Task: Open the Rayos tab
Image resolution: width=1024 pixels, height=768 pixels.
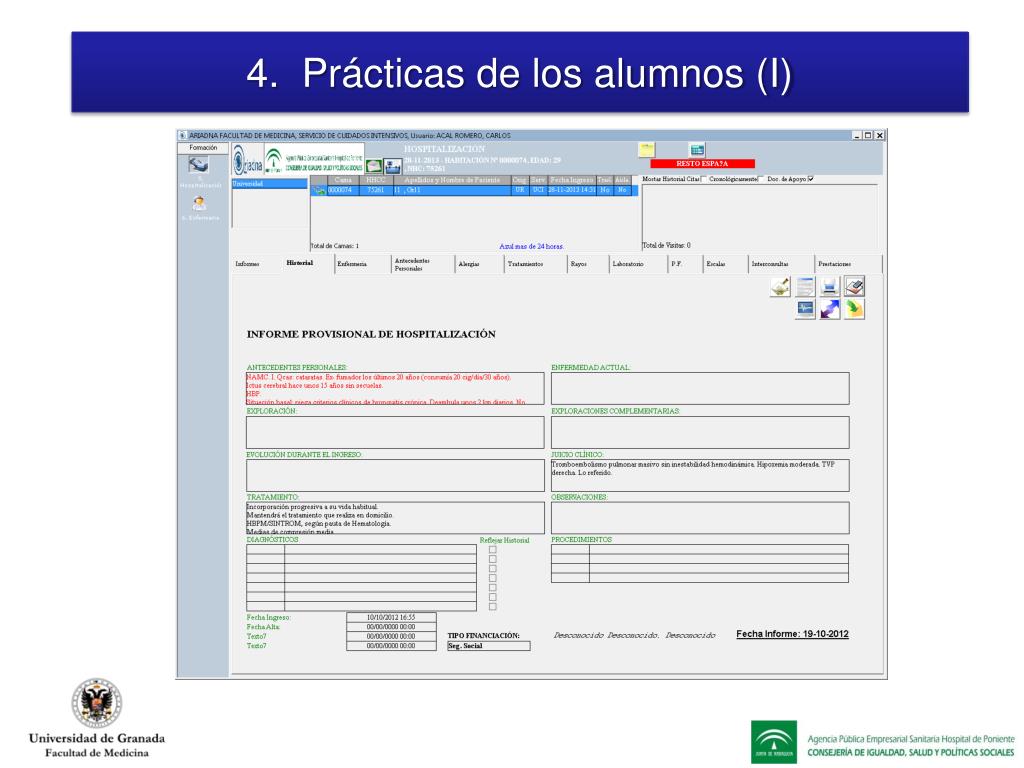Action: tap(579, 264)
